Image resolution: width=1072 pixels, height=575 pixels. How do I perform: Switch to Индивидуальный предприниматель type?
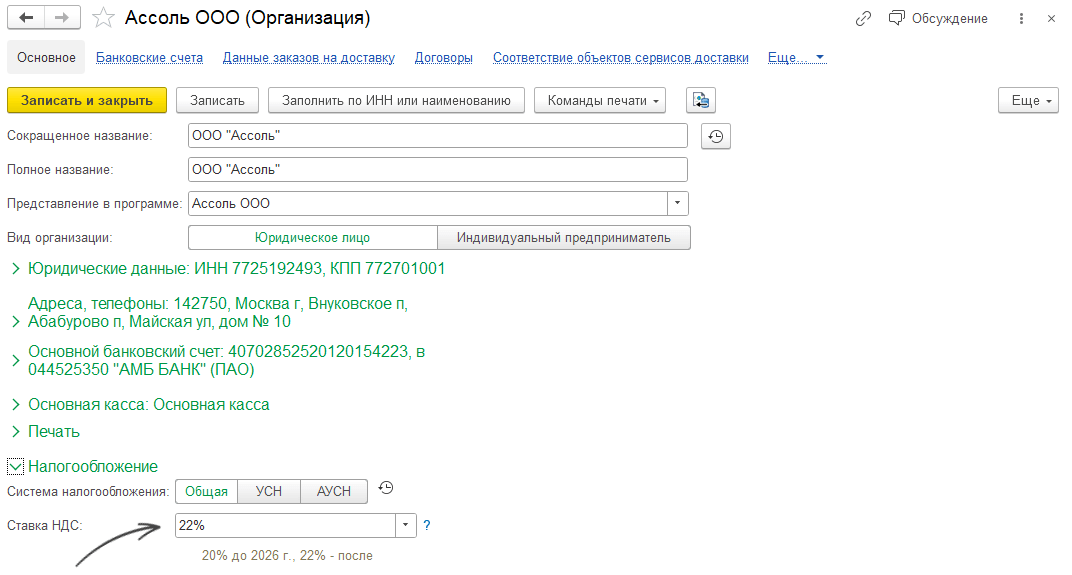[563, 238]
